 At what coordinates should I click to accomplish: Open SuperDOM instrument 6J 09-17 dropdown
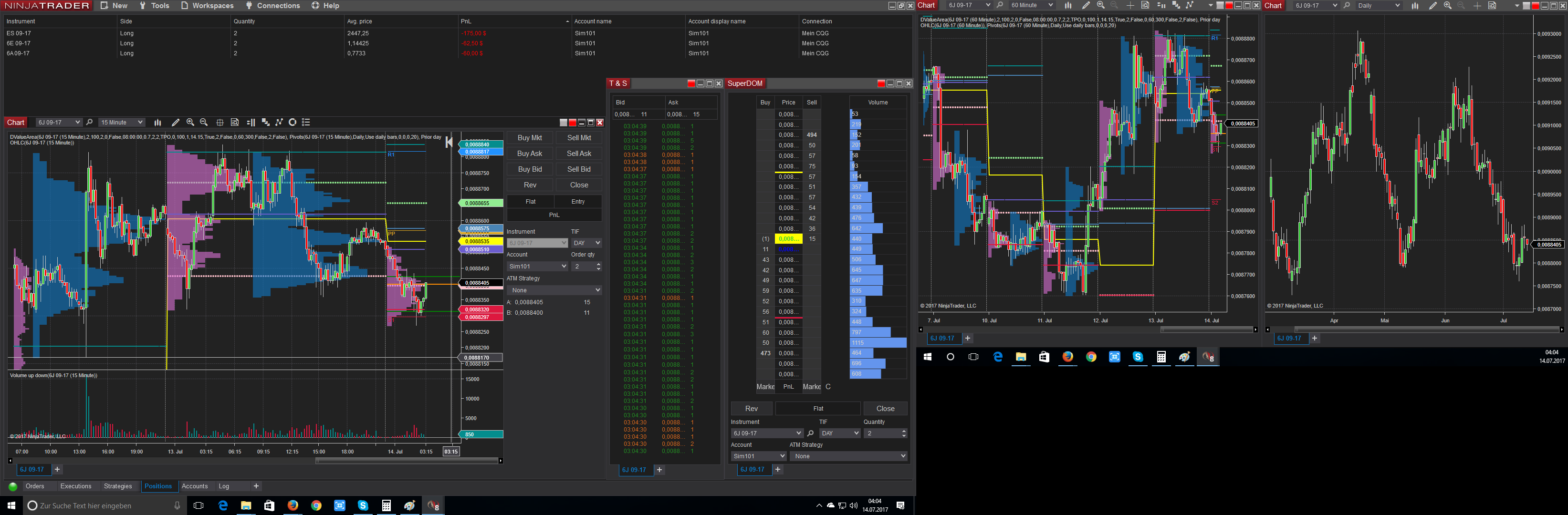[767, 433]
